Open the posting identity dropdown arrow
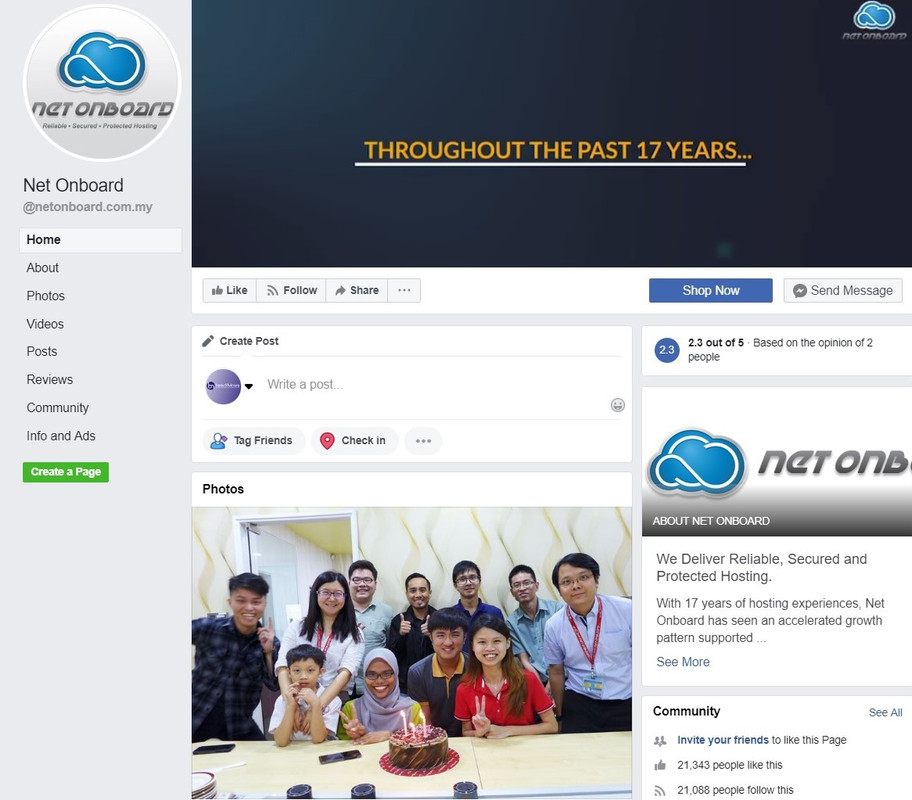Image resolution: width=912 pixels, height=800 pixels. point(249,386)
